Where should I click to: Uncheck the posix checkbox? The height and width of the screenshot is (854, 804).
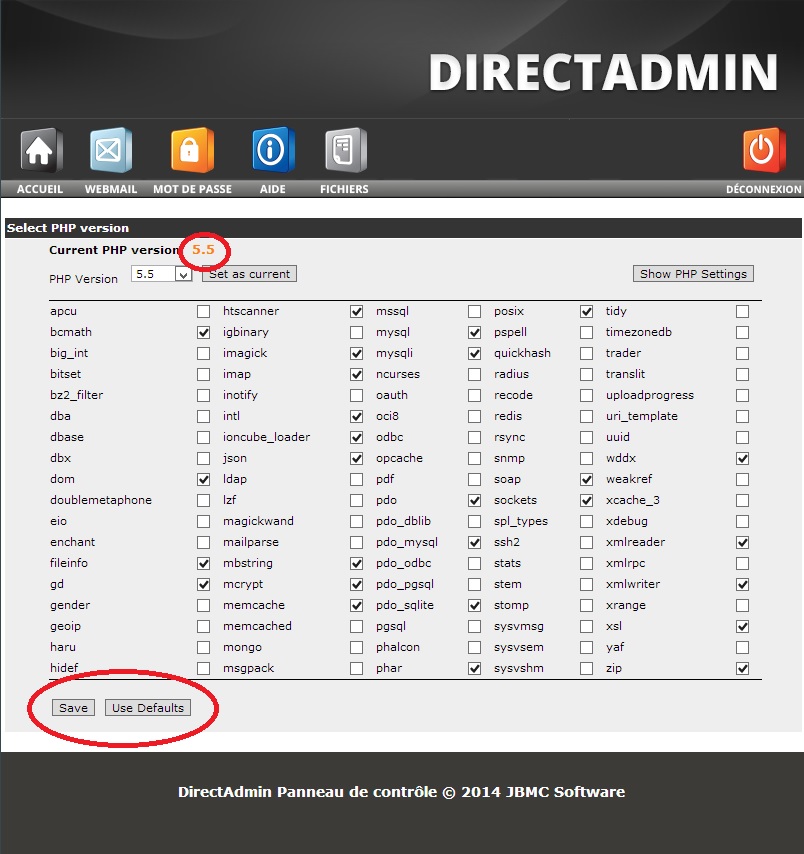(x=586, y=312)
